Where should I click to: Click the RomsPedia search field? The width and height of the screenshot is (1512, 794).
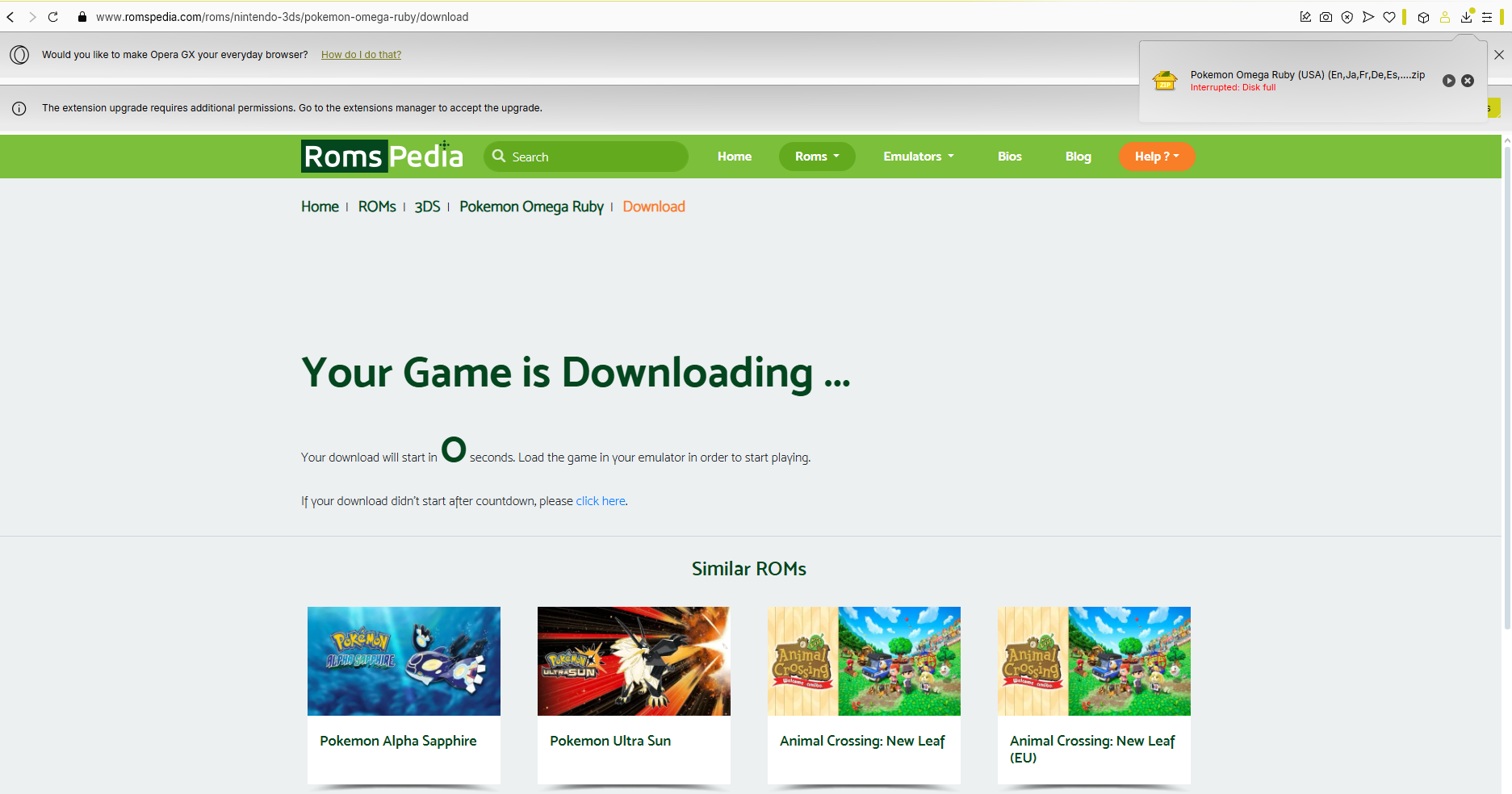coord(593,157)
